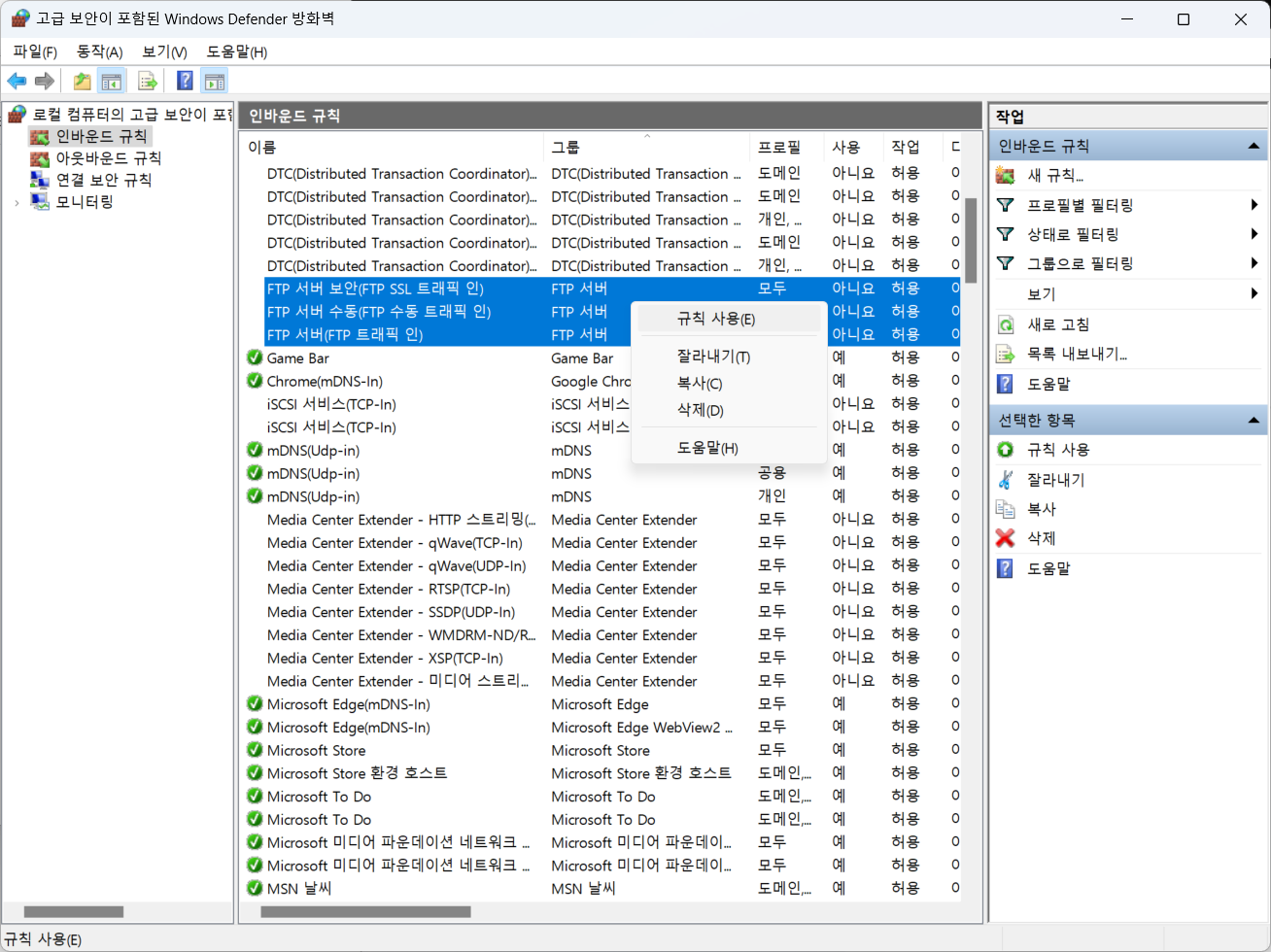Click the Forward arrow toolbar icon
1271x952 pixels.
click(44, 82)
